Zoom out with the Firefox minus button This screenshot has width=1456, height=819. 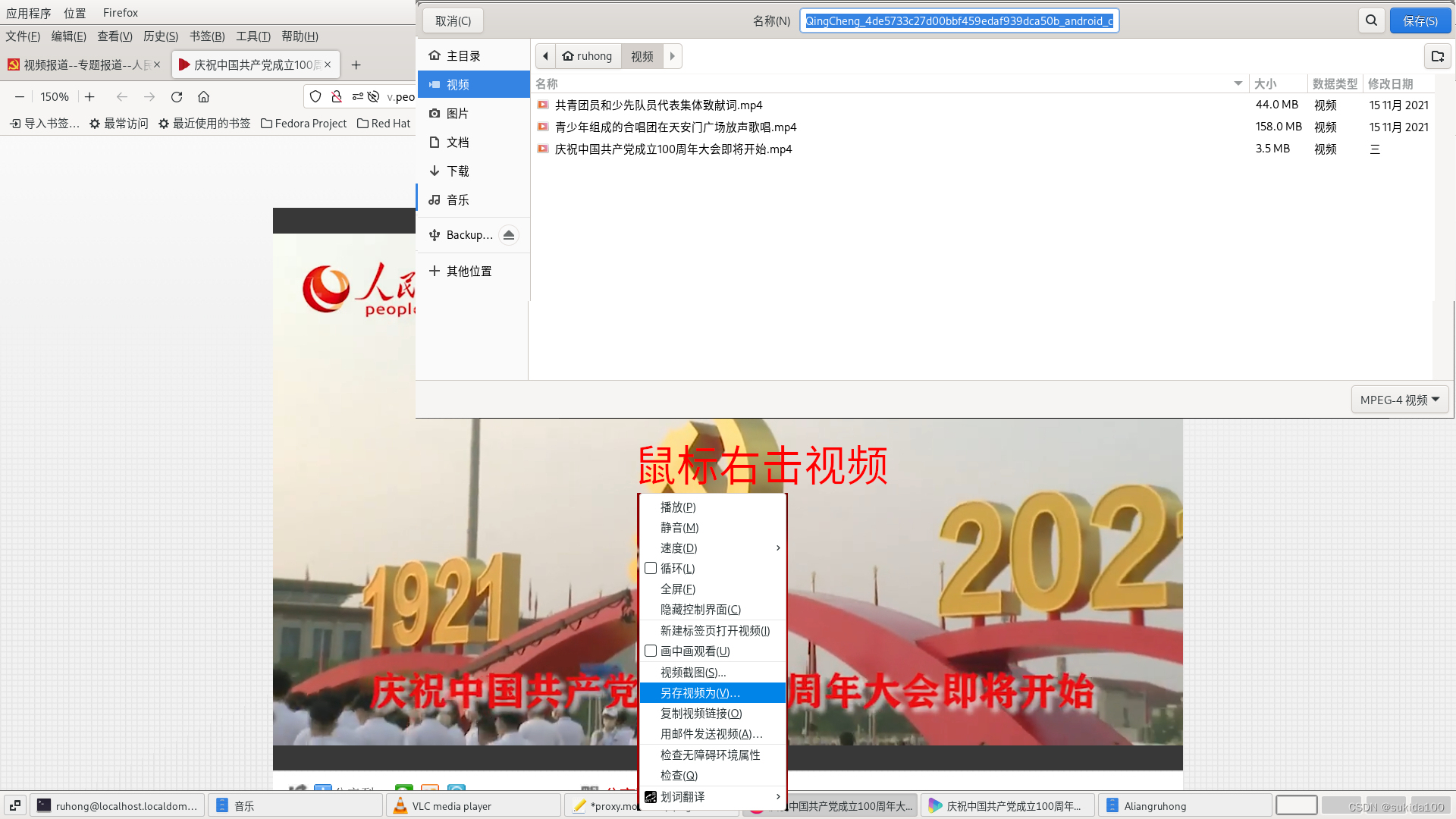click(x=20, y=97)
